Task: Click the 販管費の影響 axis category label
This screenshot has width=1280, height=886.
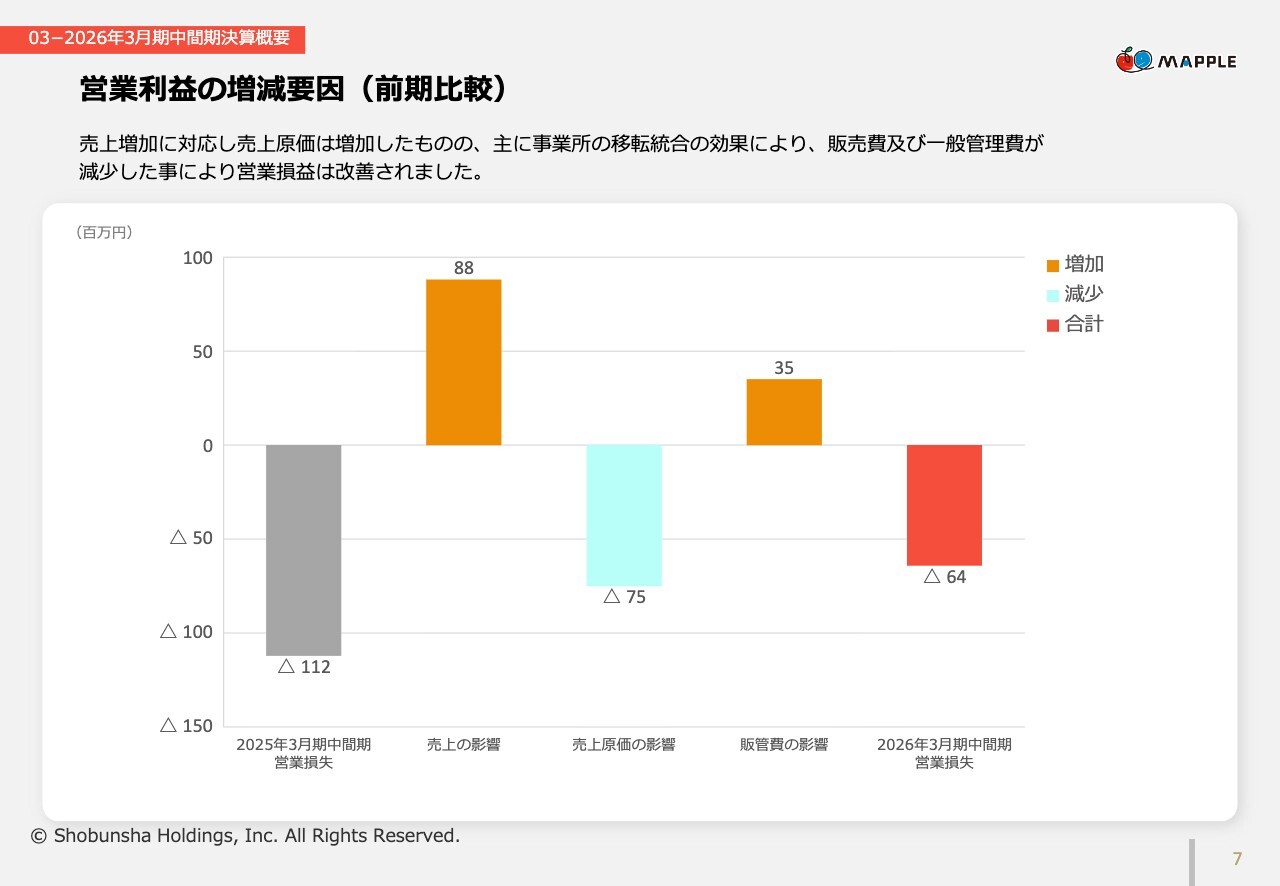Action: point(784,745)
